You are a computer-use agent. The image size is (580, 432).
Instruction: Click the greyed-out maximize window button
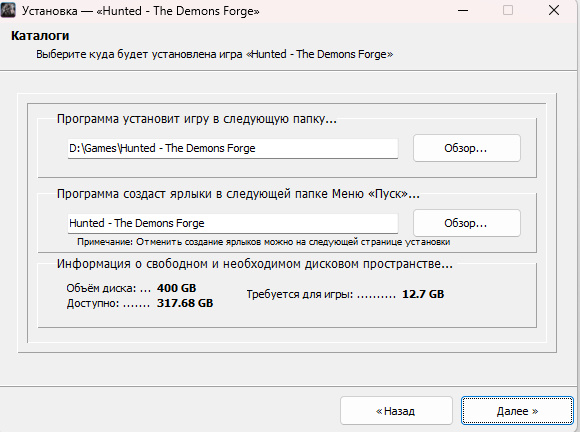[508, 10]
